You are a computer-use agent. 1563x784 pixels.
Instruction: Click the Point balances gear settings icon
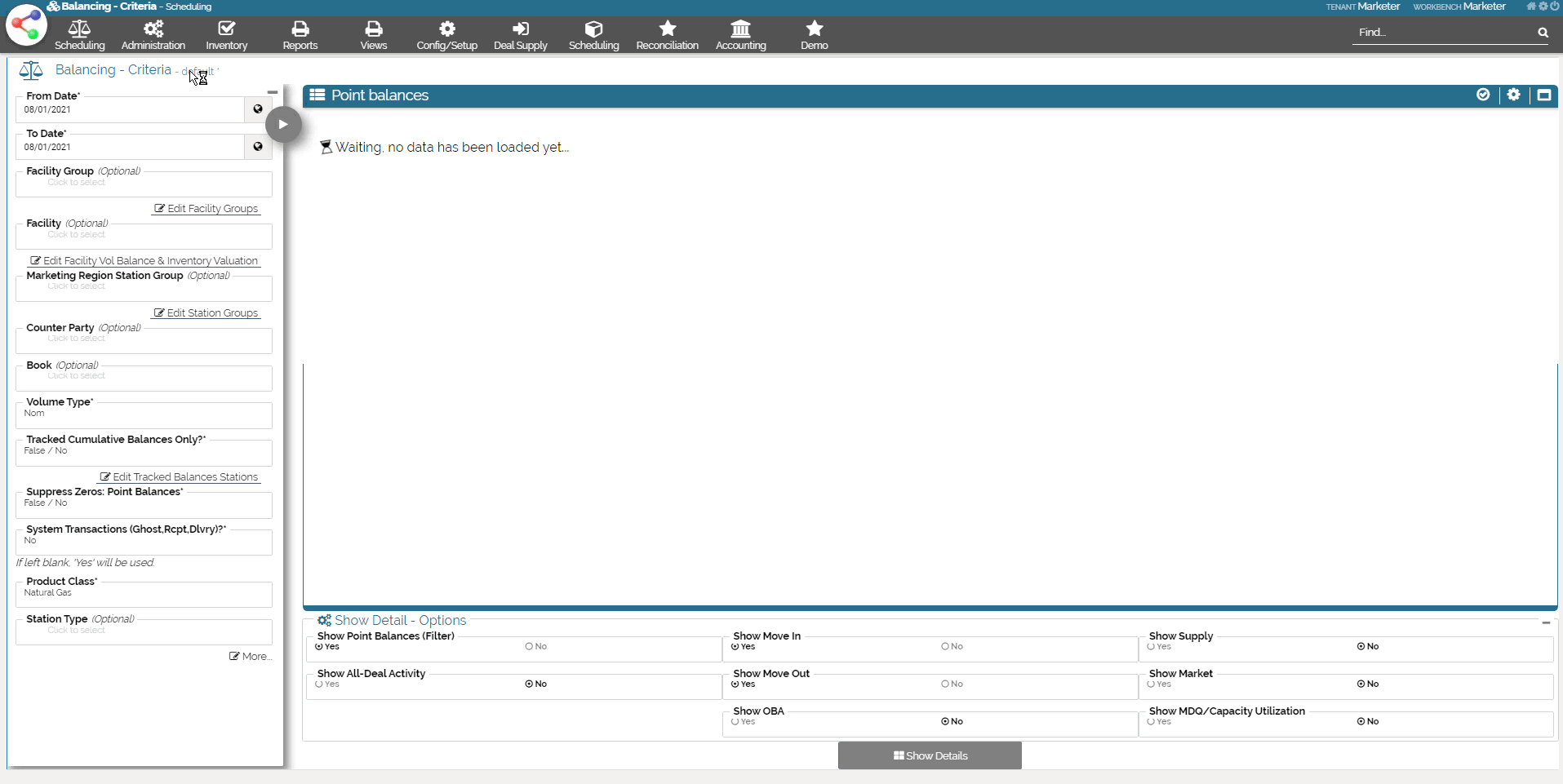[1513, 95]
